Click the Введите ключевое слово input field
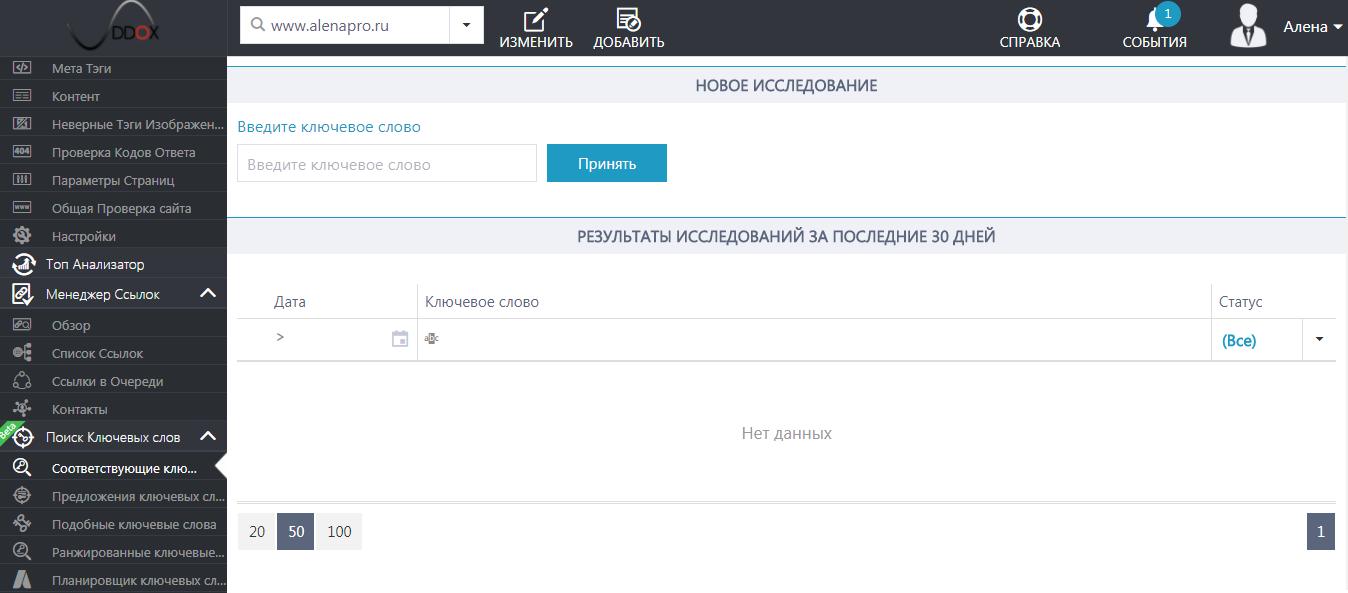1348x593 pixels. tap(386, 164)
